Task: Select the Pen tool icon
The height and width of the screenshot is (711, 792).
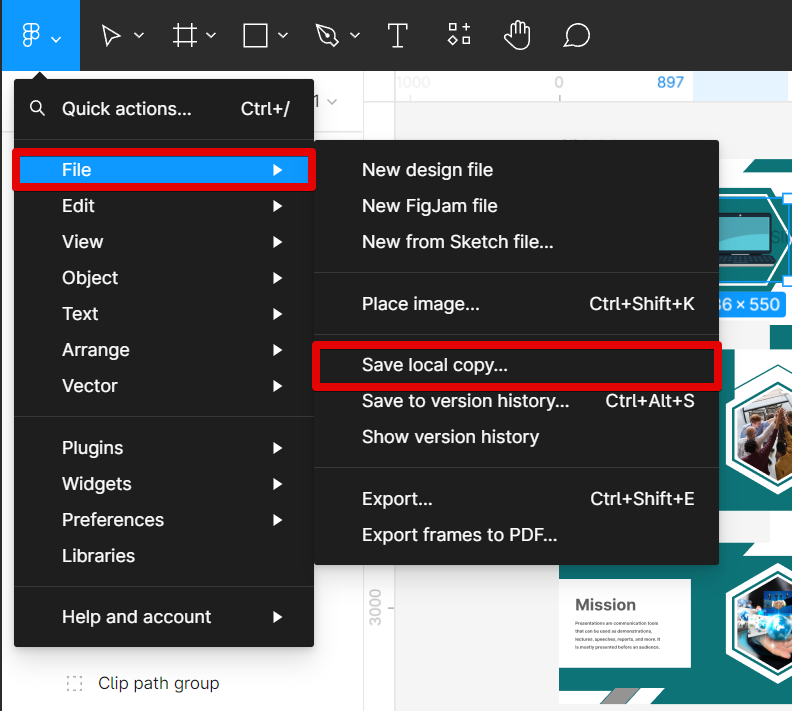Action: 327,37
